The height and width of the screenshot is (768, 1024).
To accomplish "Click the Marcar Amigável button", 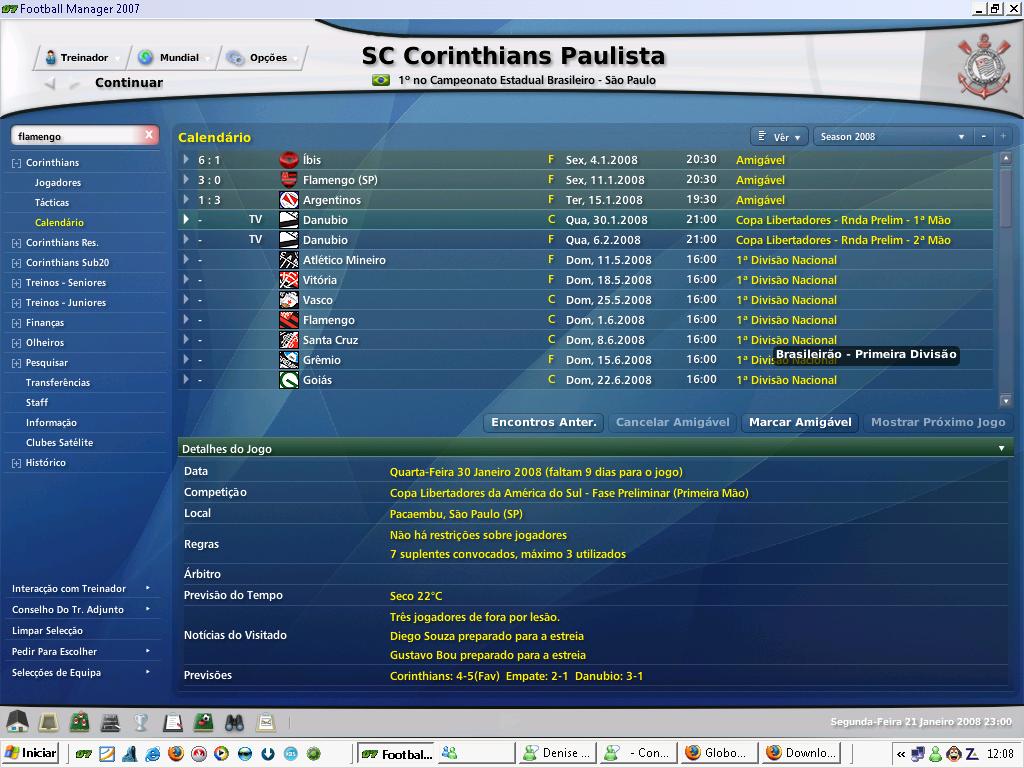I will click(x=800, y=423).
